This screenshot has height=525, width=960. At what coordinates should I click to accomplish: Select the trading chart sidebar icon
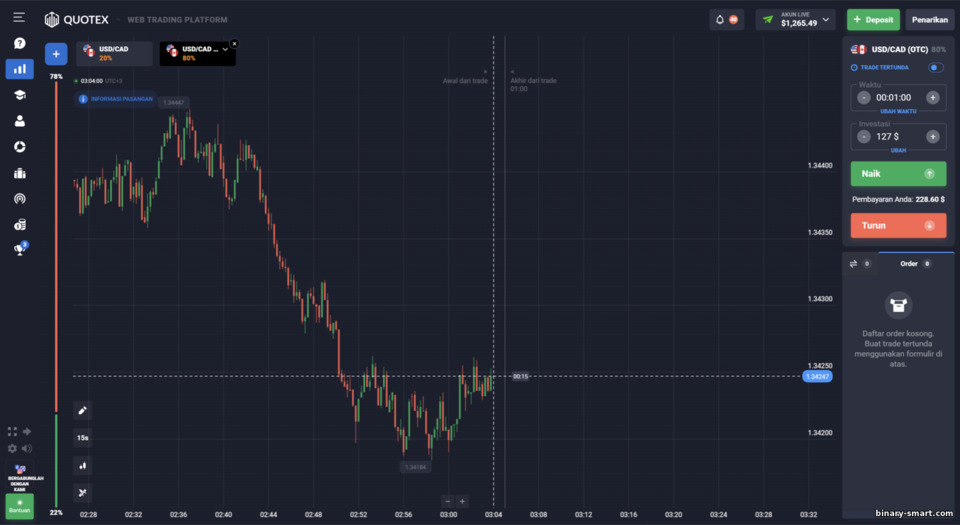20,69
